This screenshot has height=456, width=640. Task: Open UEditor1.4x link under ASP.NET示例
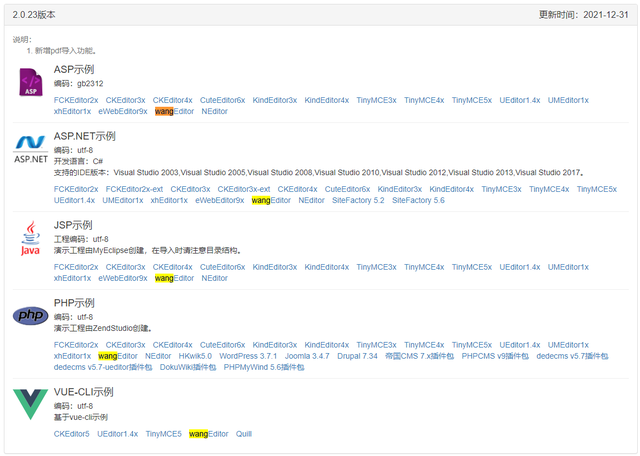pos(74,200)
